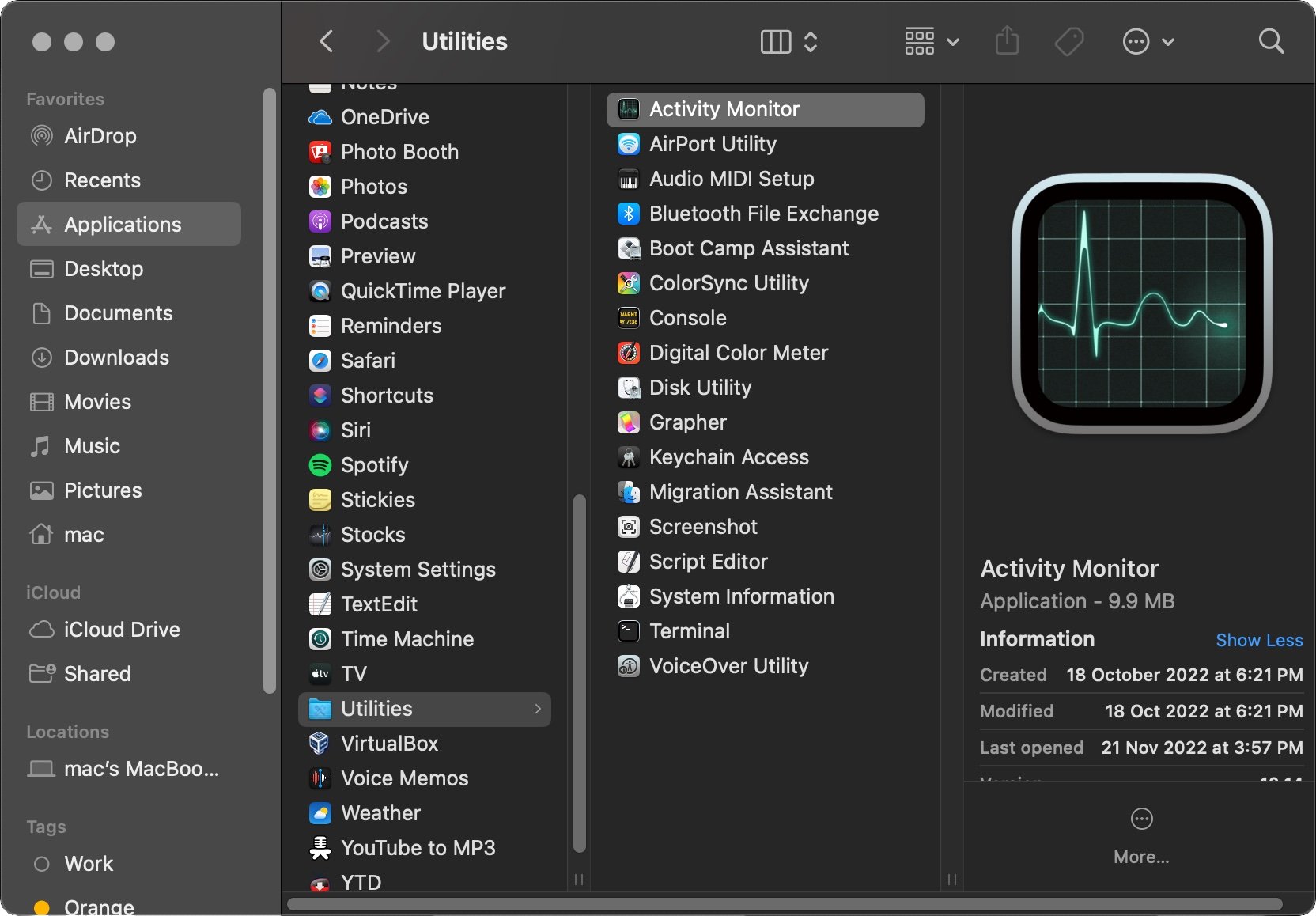Select the Migration Assistant icon

point(627,491)
